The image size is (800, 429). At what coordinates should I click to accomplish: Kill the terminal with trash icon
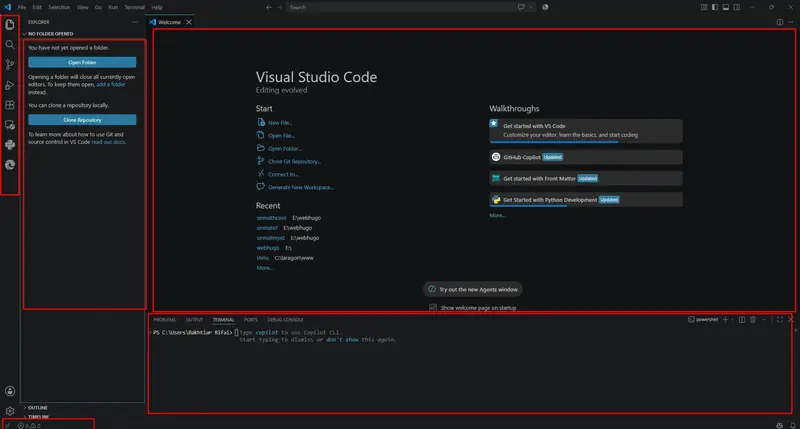click(x=753, y=320)
